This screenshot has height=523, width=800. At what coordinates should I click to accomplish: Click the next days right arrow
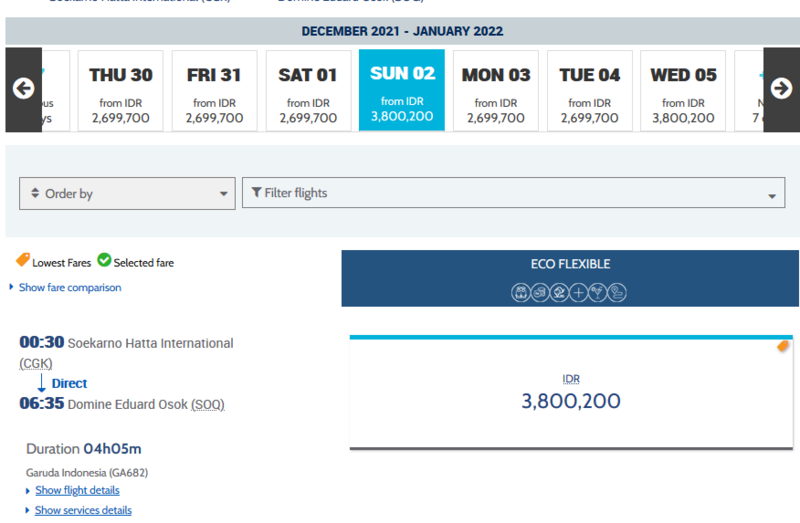(x=781, y=89)
